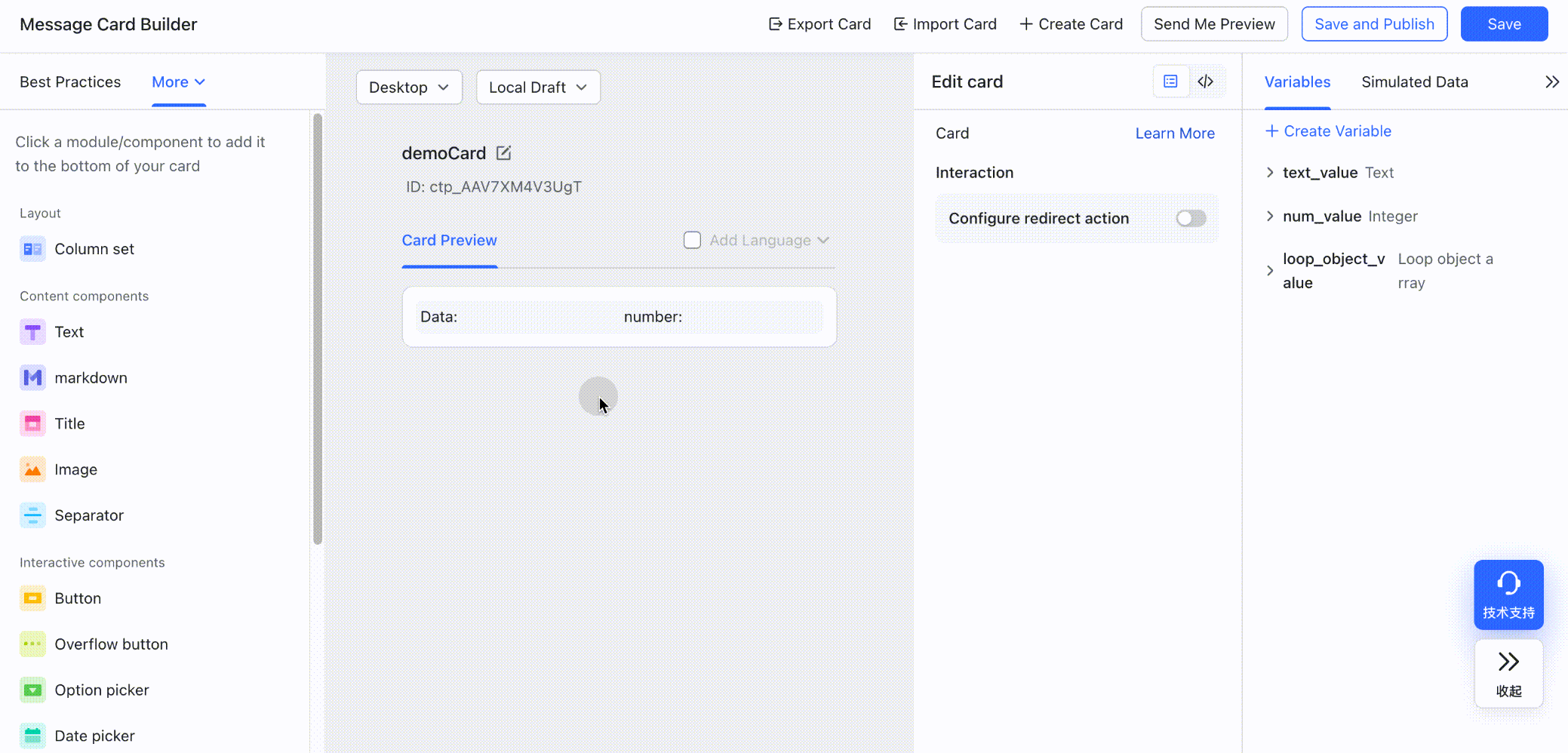Open the Variables tab
Image resolution: width=1568 pixels, height=753 pixels.
click(x=1297, y=82)
